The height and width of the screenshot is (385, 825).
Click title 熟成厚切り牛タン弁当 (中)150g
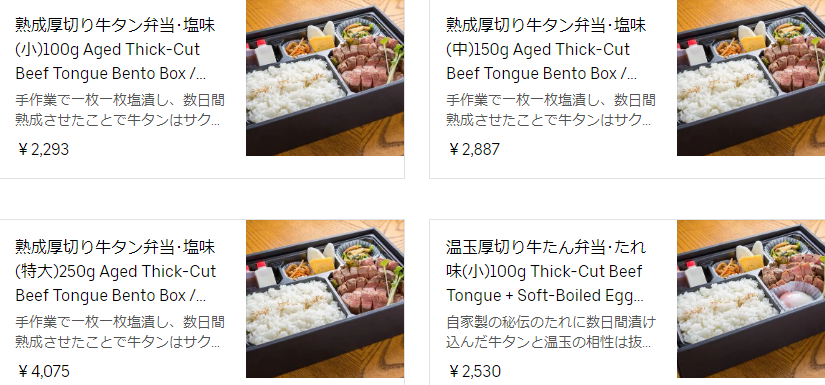point(546,49)
